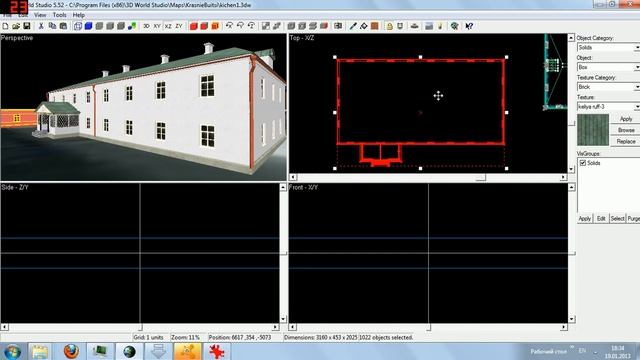Open context help with arrow-question icon

pos(469,26)
